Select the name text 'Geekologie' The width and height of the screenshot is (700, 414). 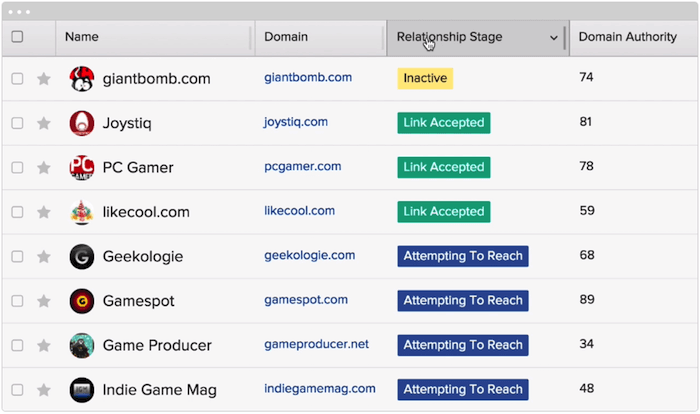pyautogui.click(x=143, y=257)
